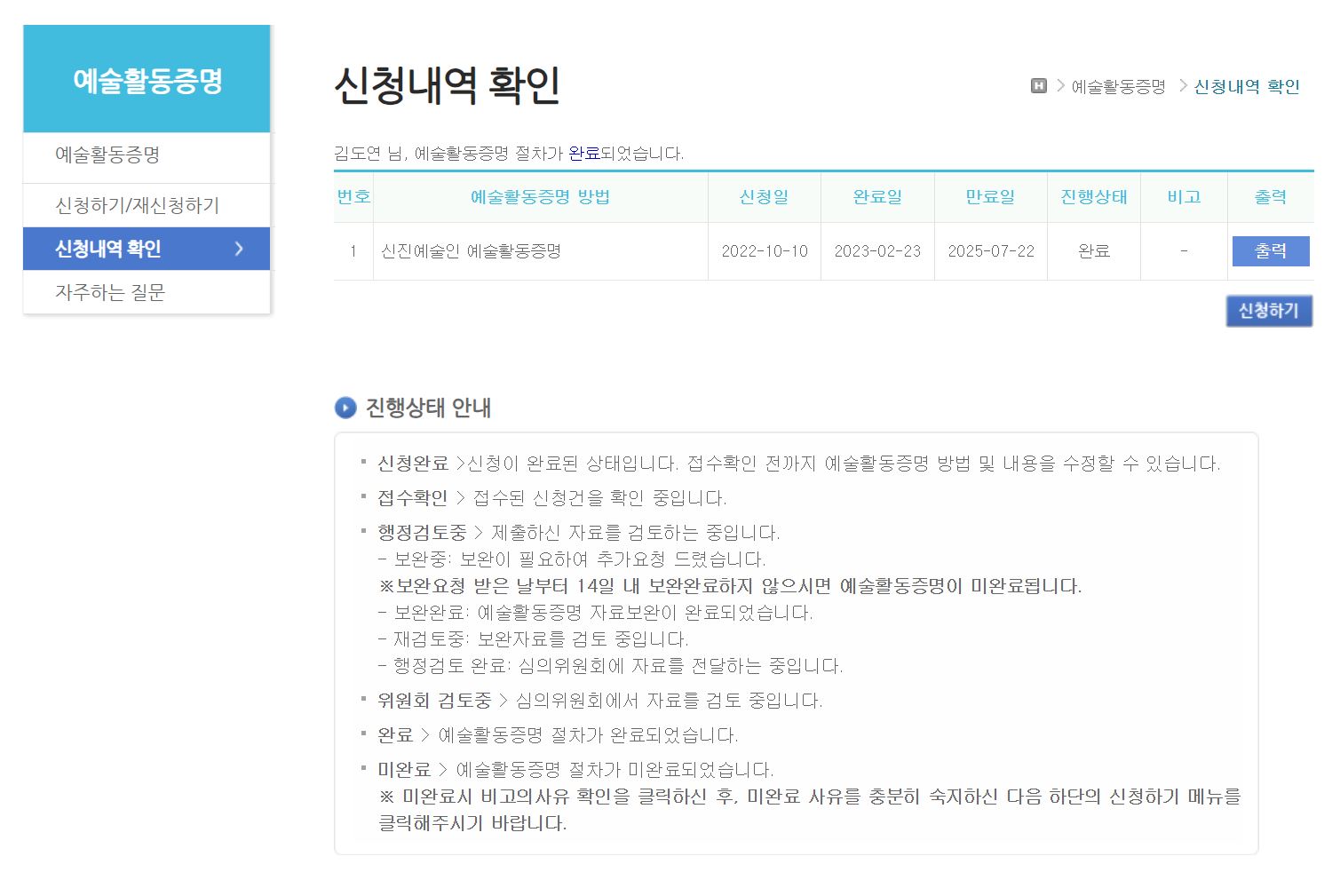Click the 신진예술인 예술활동증명 table cell

[541, 251]
